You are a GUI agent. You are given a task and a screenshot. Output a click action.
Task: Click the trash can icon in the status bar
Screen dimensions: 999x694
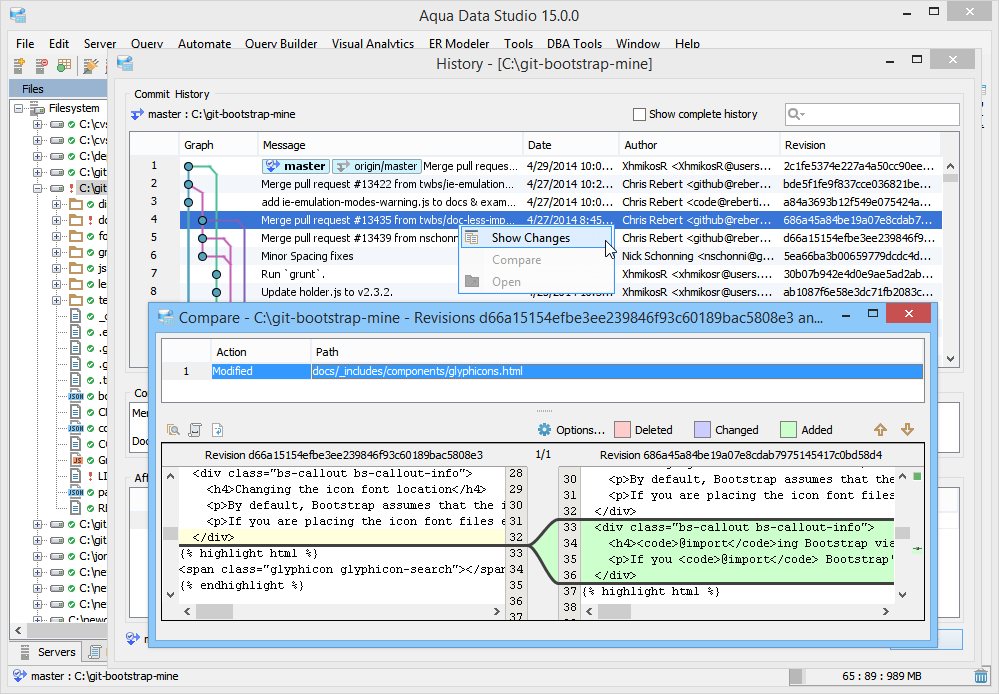pos(981,676)
